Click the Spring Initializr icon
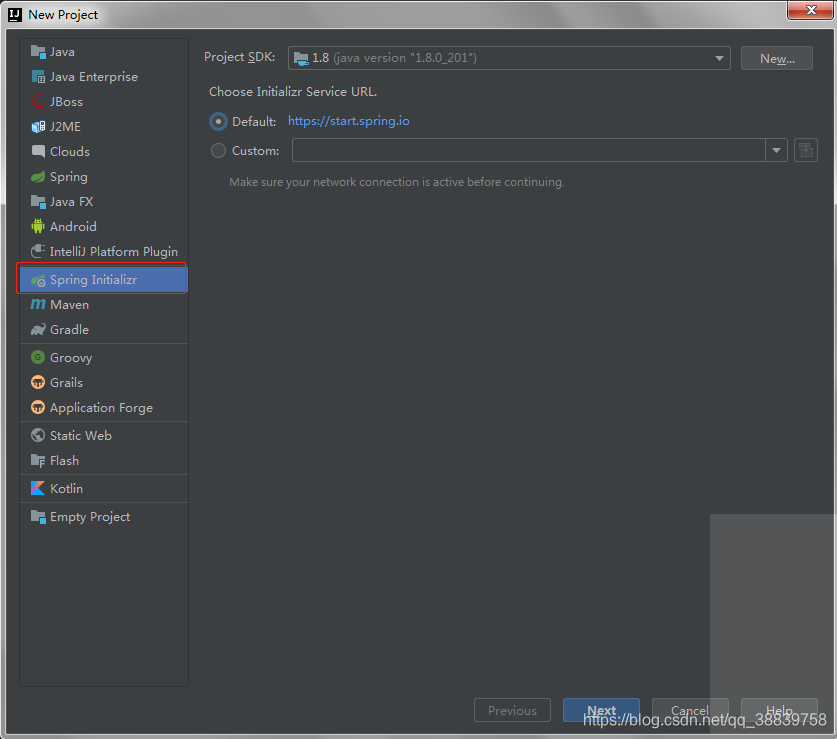The width and height of the screenshot is (837, 739). pyautogui.click(x=38, y=280)
